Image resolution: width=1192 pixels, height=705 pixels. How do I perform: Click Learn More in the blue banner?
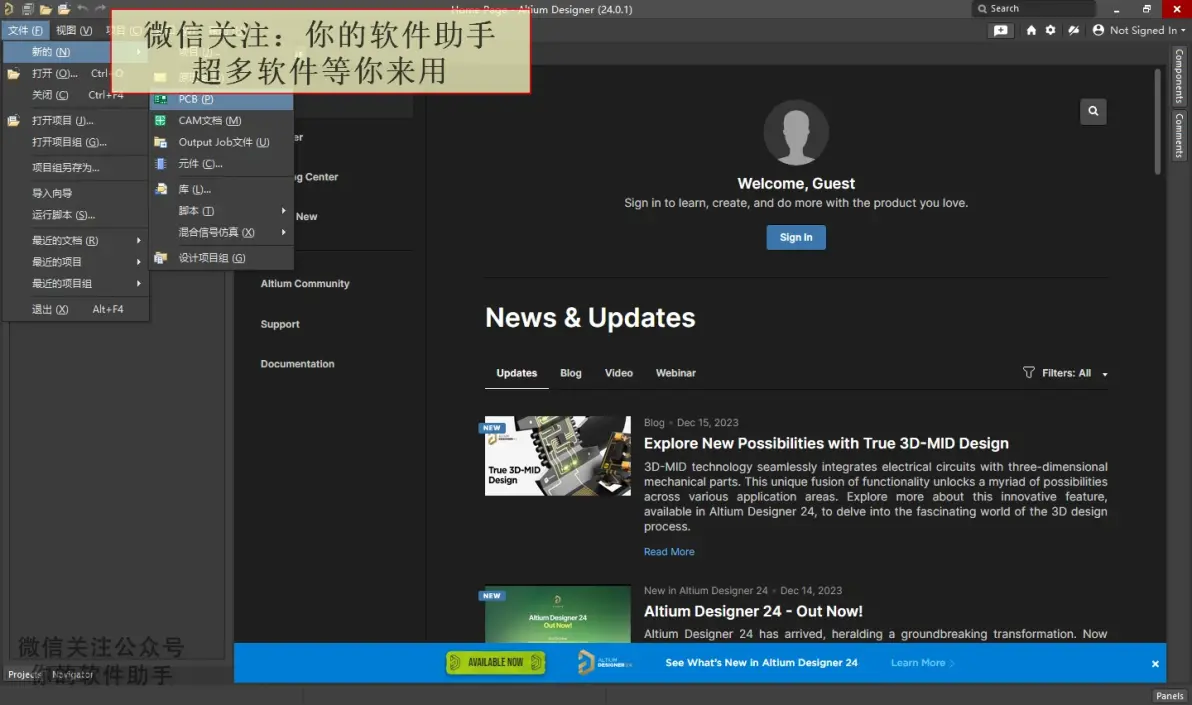click(x=922, y=662)
